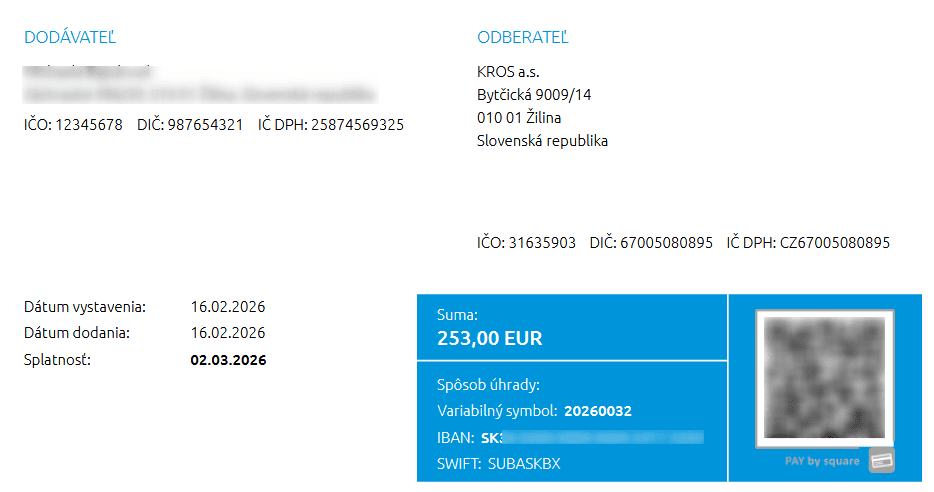
Task: Click customer IČO 31635903
Action: 526,243
